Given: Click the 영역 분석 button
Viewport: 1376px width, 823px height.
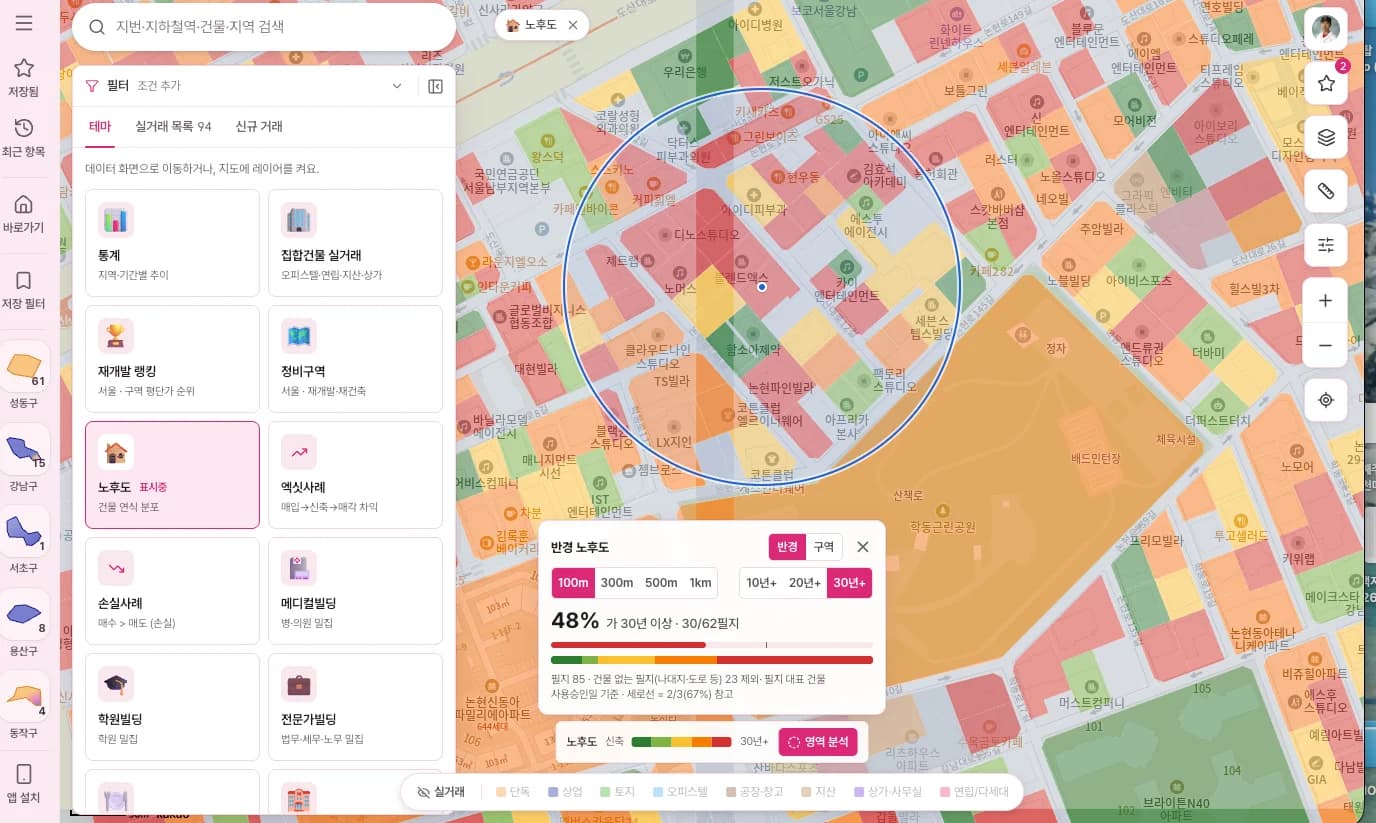Looking at the screenshot, I should pos(818,742).
